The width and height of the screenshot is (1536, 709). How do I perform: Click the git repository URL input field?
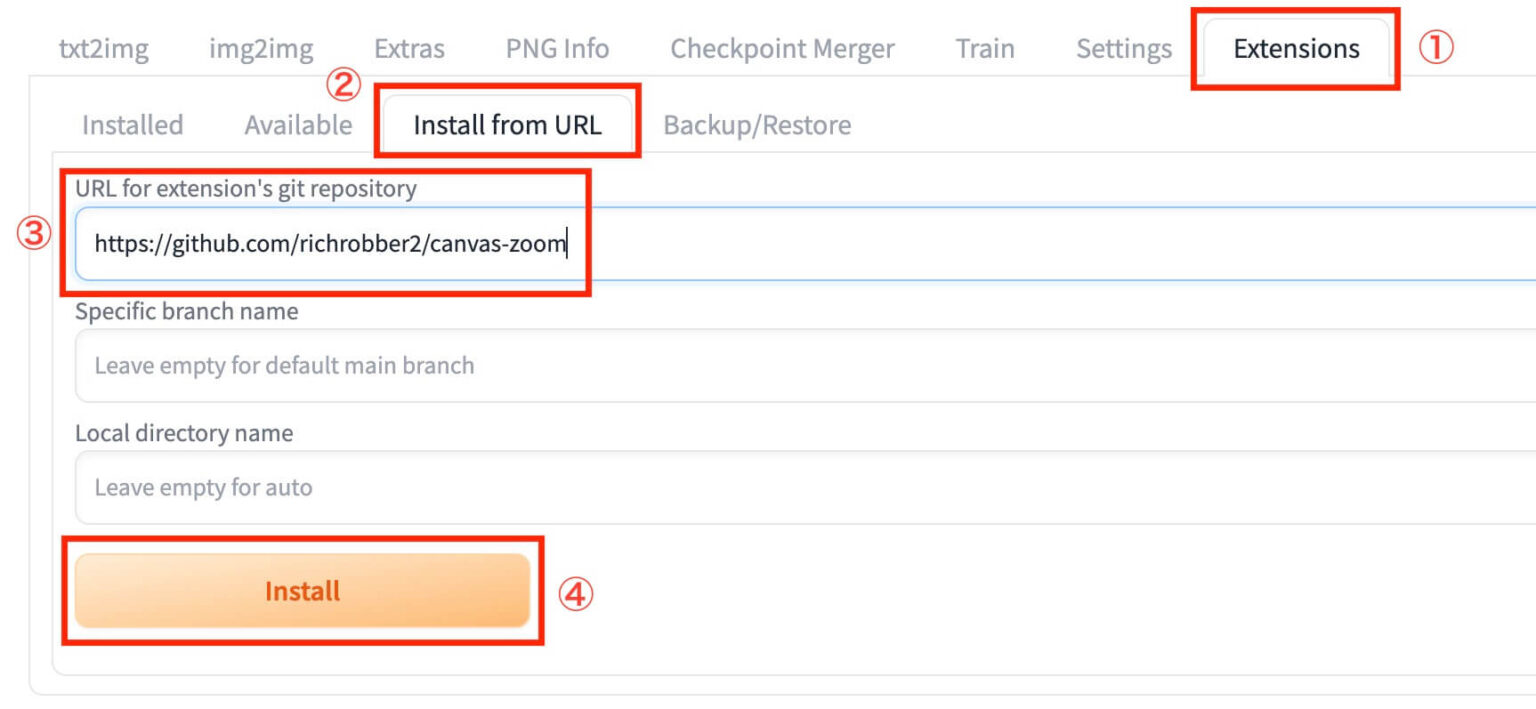point(800,243)
